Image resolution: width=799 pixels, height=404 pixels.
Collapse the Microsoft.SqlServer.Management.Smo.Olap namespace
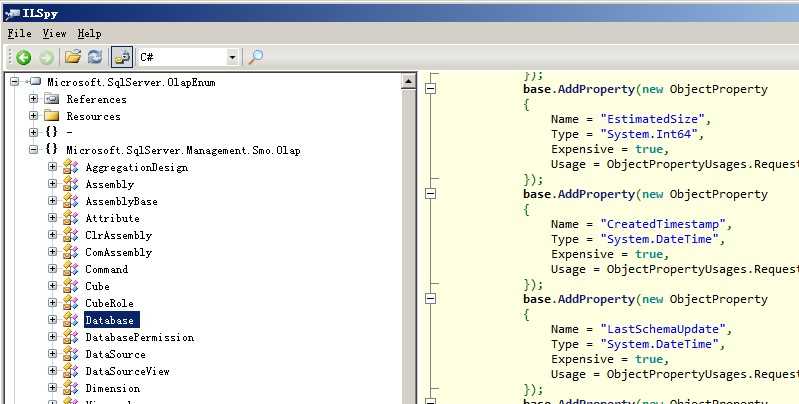[34, 149]
